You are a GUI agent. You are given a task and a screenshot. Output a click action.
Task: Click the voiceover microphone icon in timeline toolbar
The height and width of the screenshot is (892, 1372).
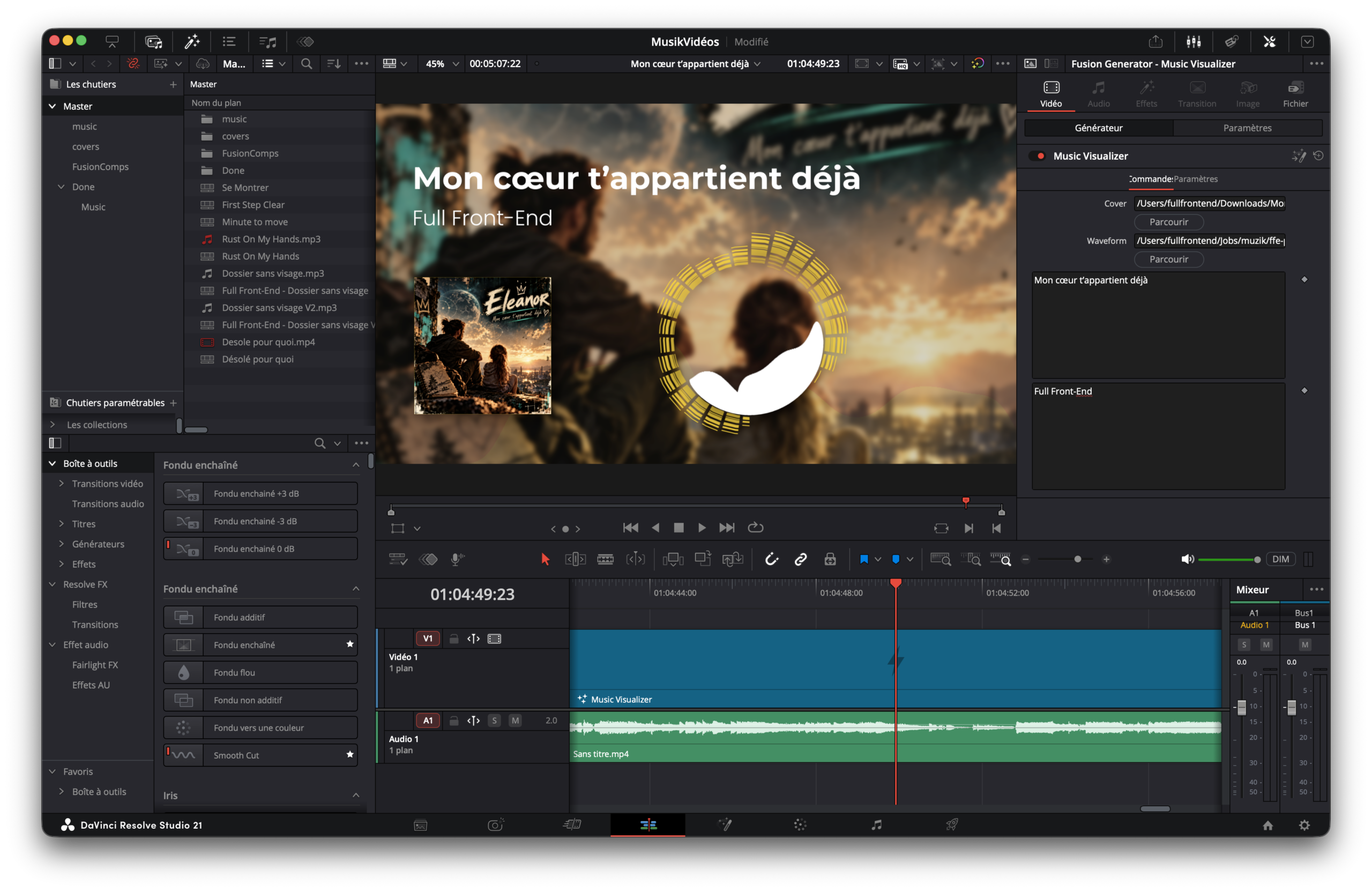tap(457, 559)
